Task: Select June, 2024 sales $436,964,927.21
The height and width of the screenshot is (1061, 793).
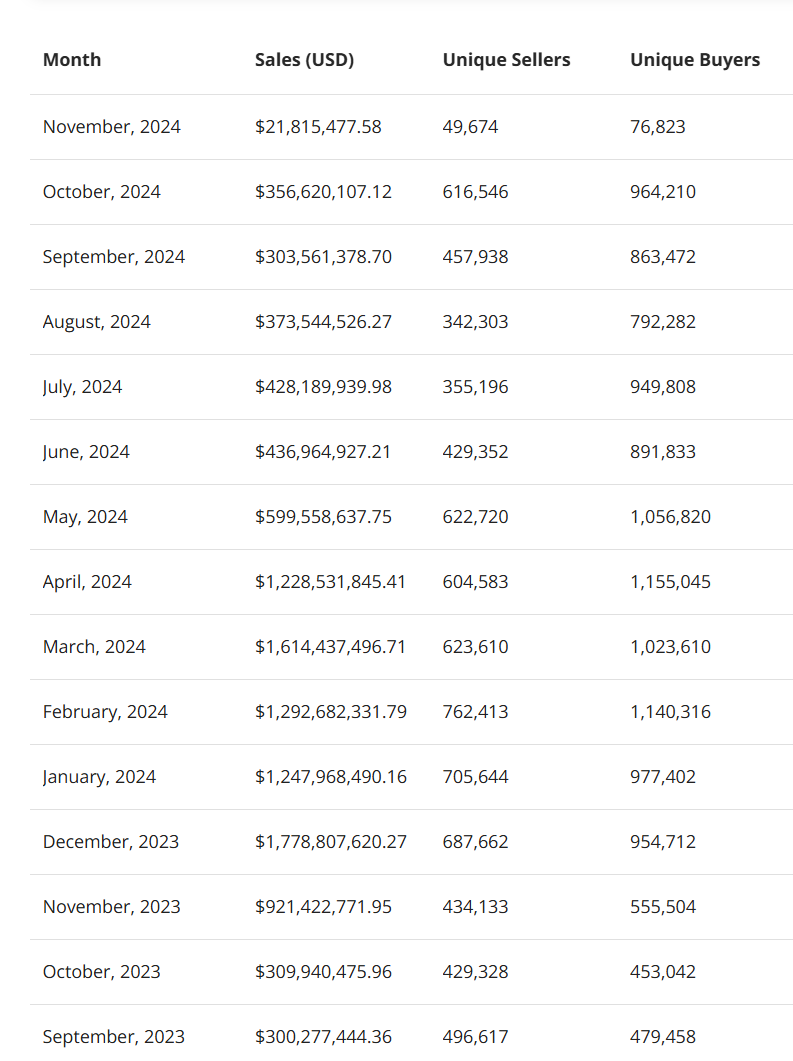Action: click(323, 451)
